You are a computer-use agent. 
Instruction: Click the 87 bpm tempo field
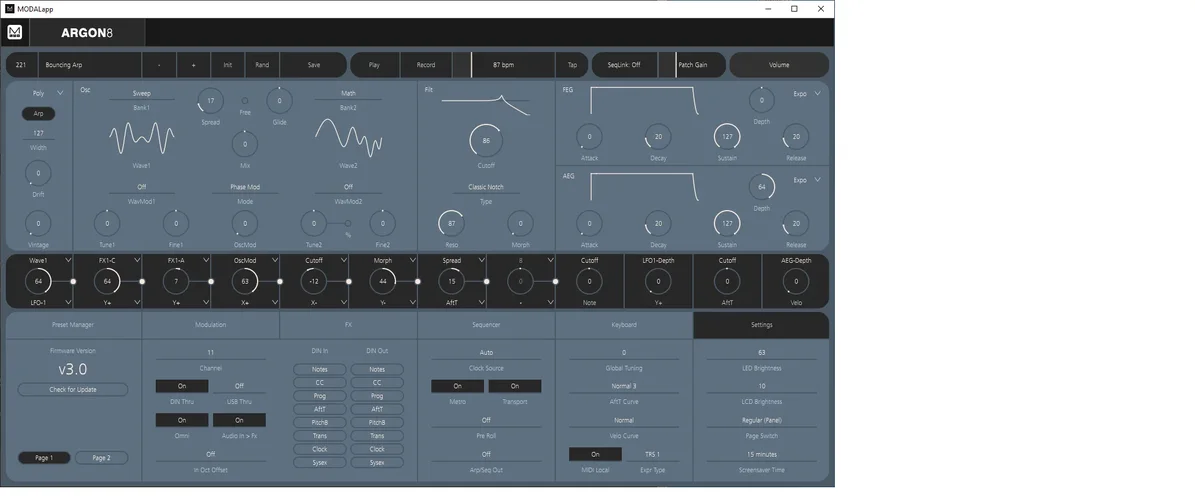click(512, 65)
